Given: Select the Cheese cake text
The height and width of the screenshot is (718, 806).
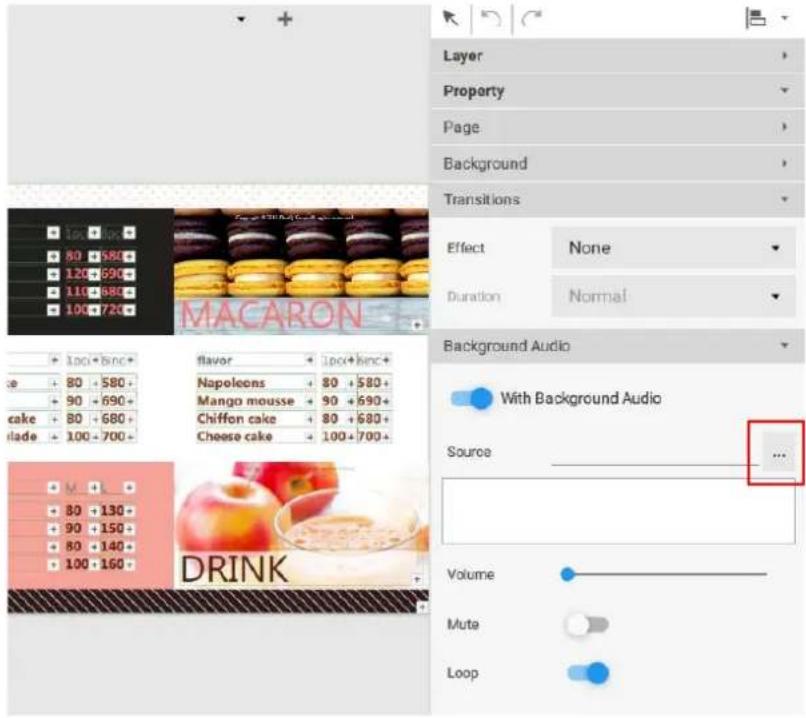Looking at the screenshot, I should 234,436.
